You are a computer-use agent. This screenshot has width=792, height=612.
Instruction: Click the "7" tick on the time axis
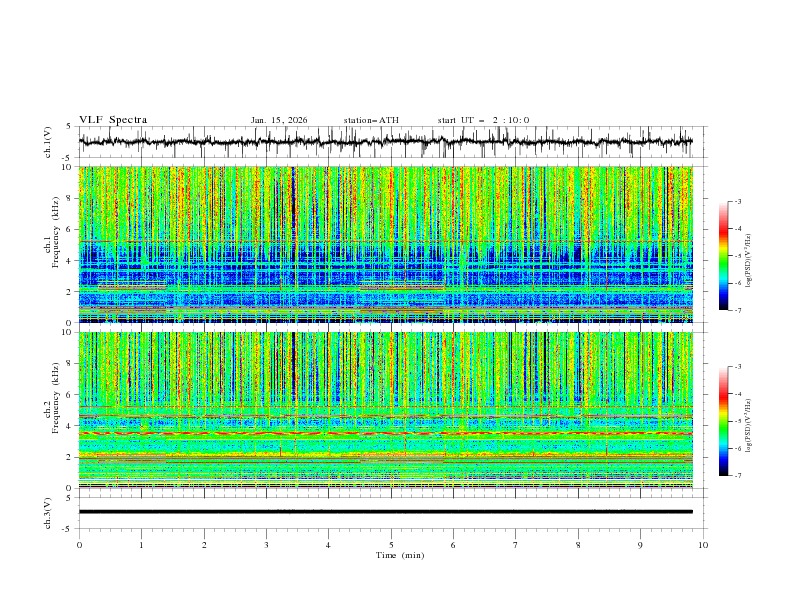pyautogui.click(x=516, y=545)
